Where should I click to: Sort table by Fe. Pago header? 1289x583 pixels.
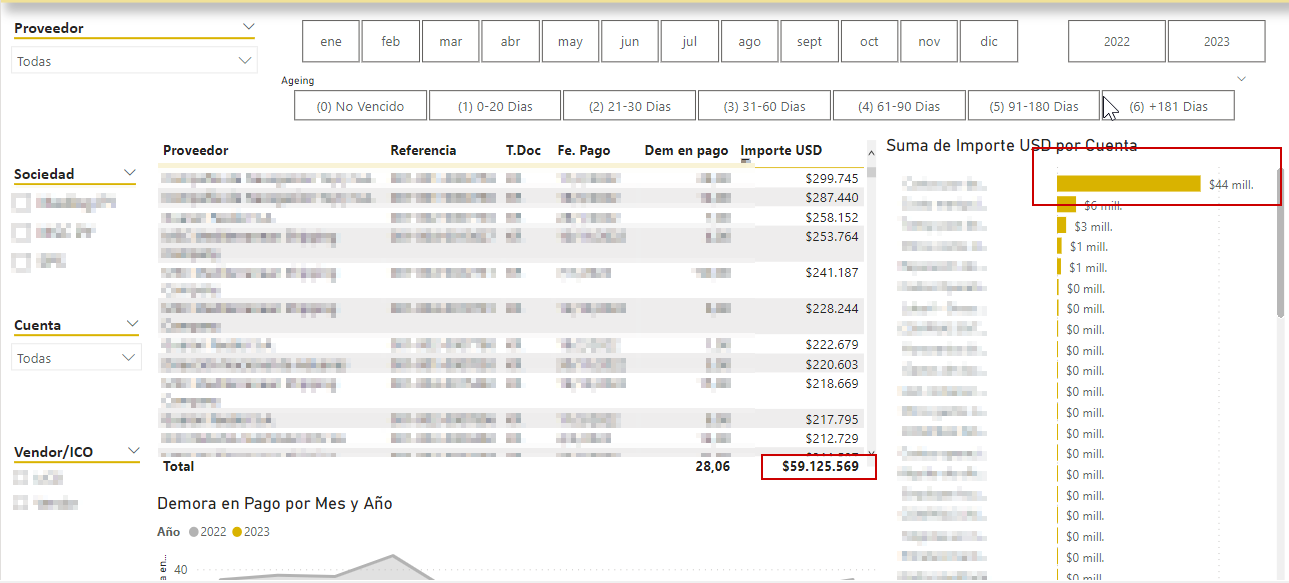pyautogui.click(x=584, y=150)
